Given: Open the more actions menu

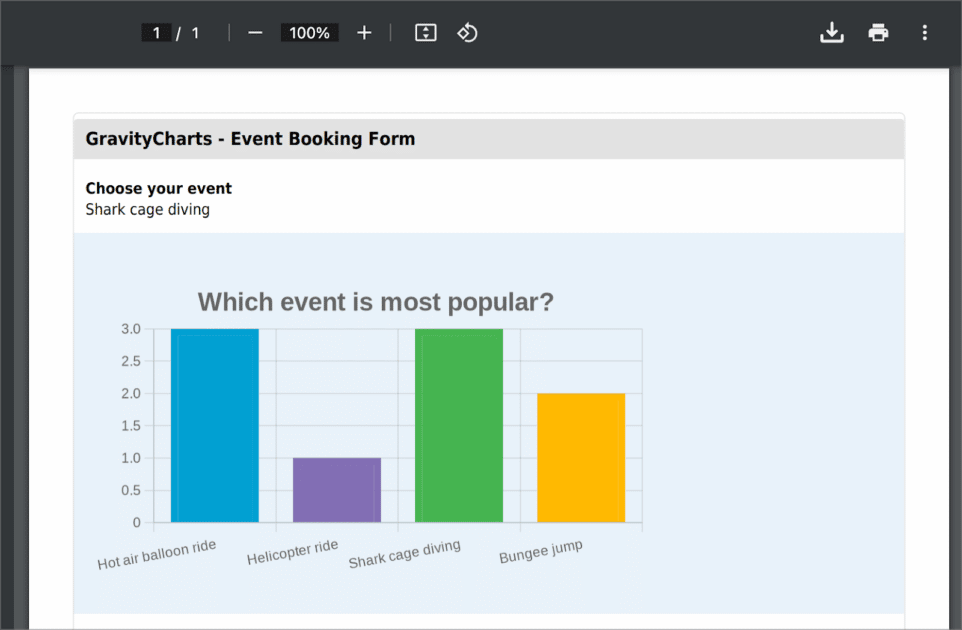Looking at the screenshot, I should coord(924,32).
